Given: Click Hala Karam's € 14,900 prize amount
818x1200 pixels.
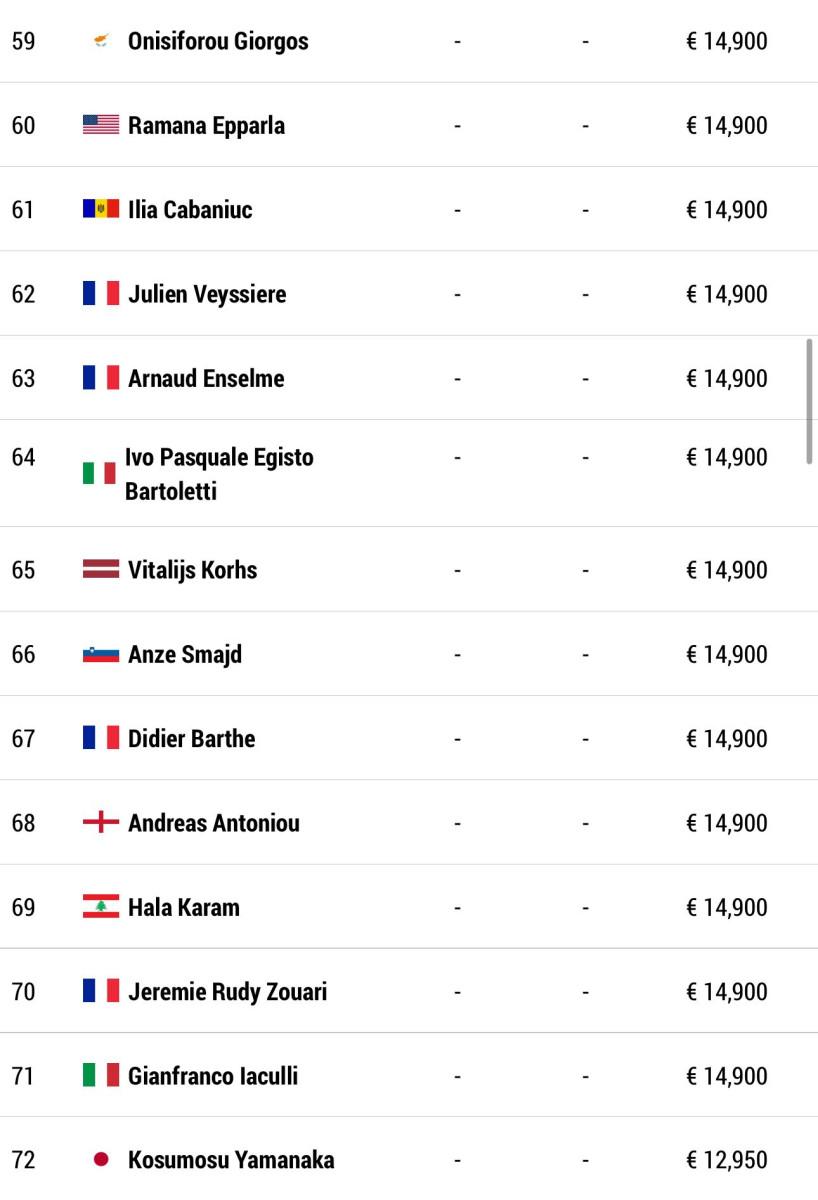Looking at the screenshot, I should point(727,907).
